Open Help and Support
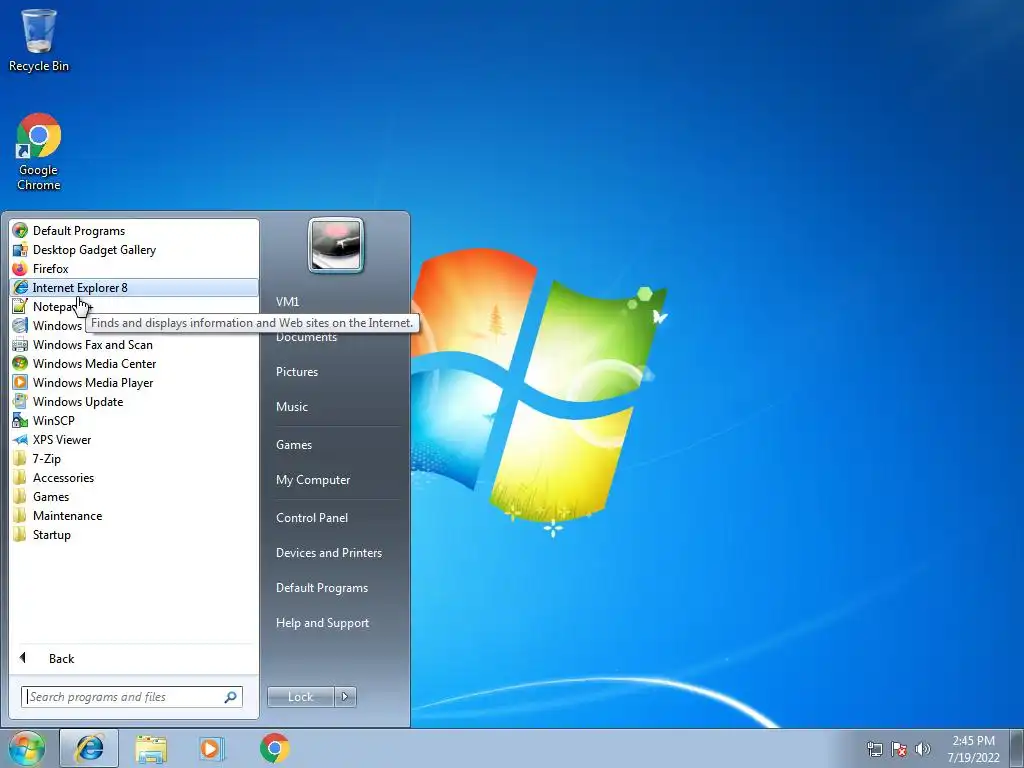The image size is (1024, 768). [323, 623]
